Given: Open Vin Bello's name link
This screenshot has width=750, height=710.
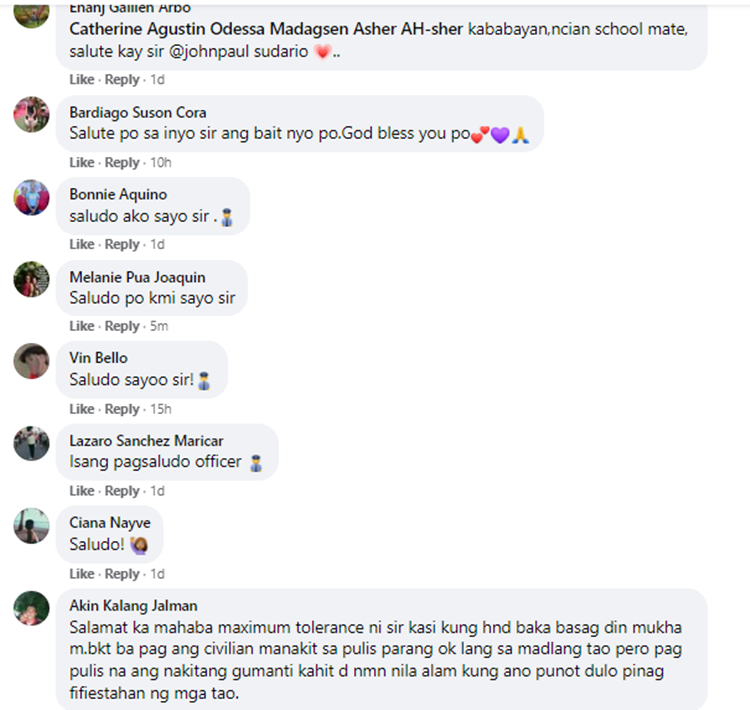Looking at the screenshot, I should 99,358.
